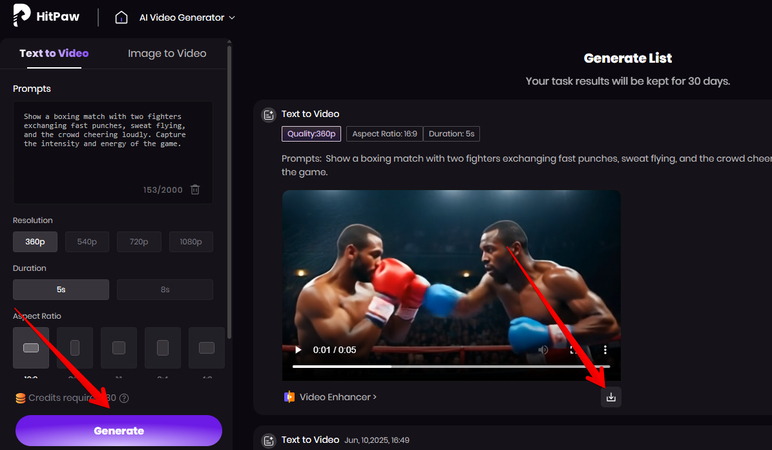Open the credits help question mark icon

point(125,398)
